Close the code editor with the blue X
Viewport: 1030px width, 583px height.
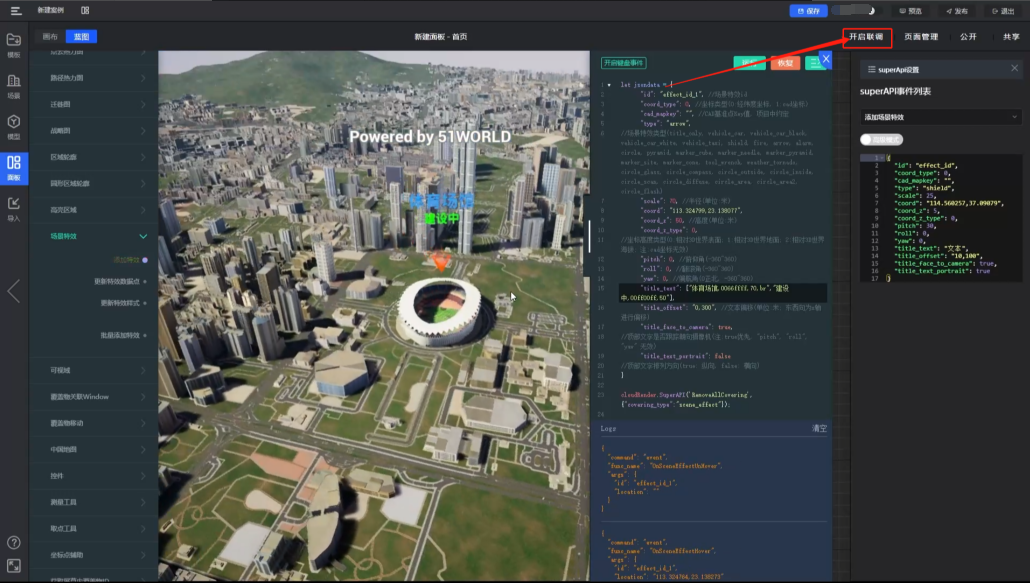coord(826,59)
